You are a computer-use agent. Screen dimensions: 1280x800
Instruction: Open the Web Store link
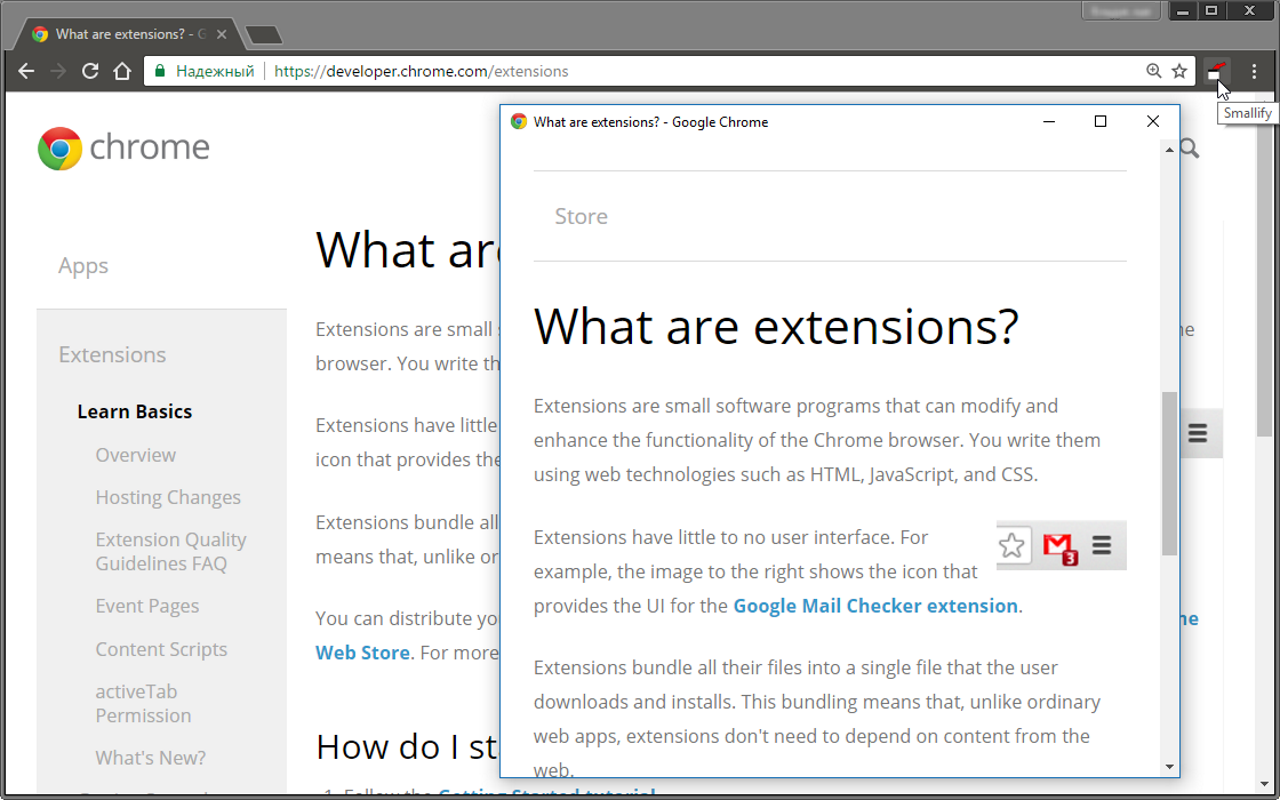point(363,652)
